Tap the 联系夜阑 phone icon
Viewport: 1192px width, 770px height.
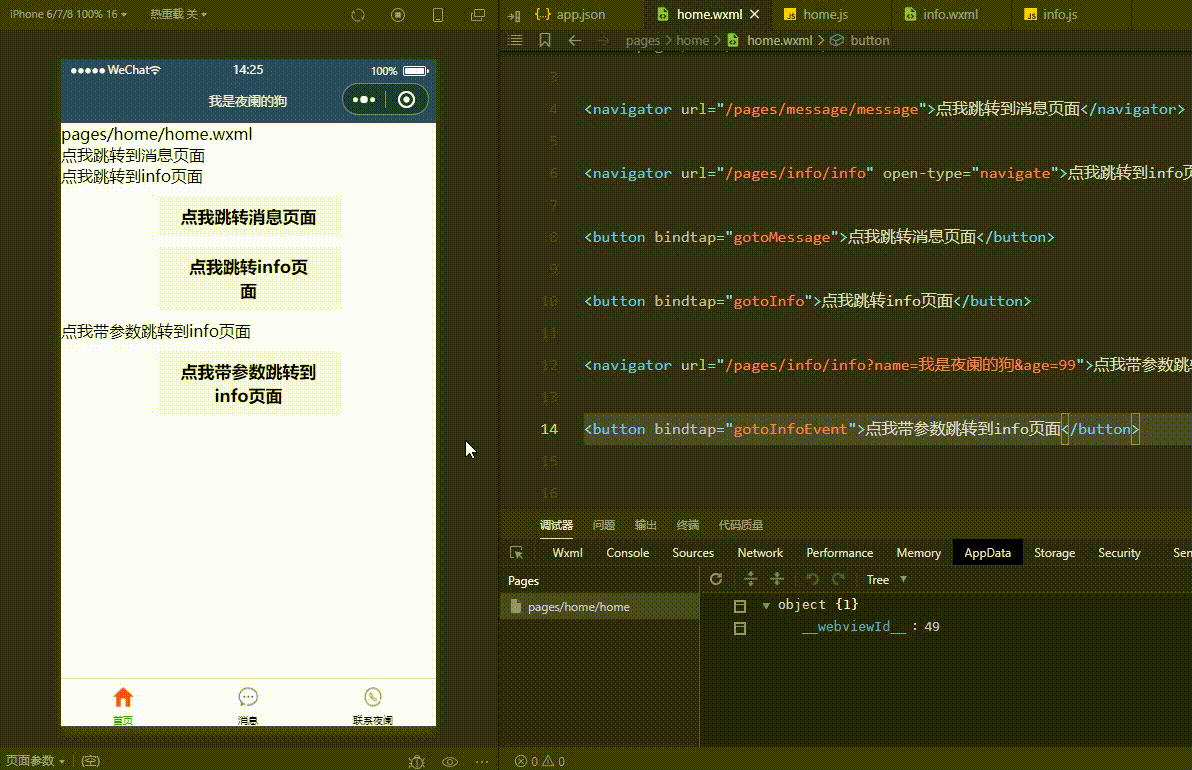tap(373, 698)
